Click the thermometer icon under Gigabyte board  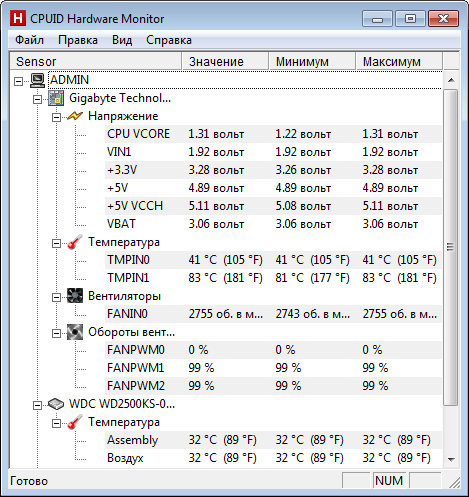tap(75, 242)
